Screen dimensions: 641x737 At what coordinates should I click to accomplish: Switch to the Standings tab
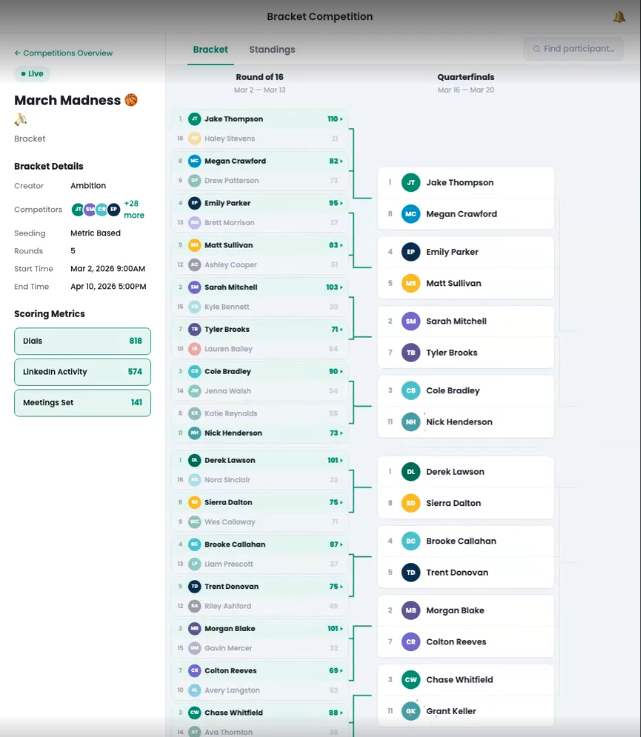pyautogui.click(x=271, y=50)
